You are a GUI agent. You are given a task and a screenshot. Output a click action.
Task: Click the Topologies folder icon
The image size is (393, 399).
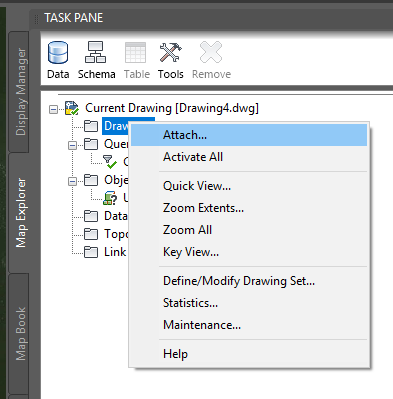pyautogui.click(x=91, y=234)
